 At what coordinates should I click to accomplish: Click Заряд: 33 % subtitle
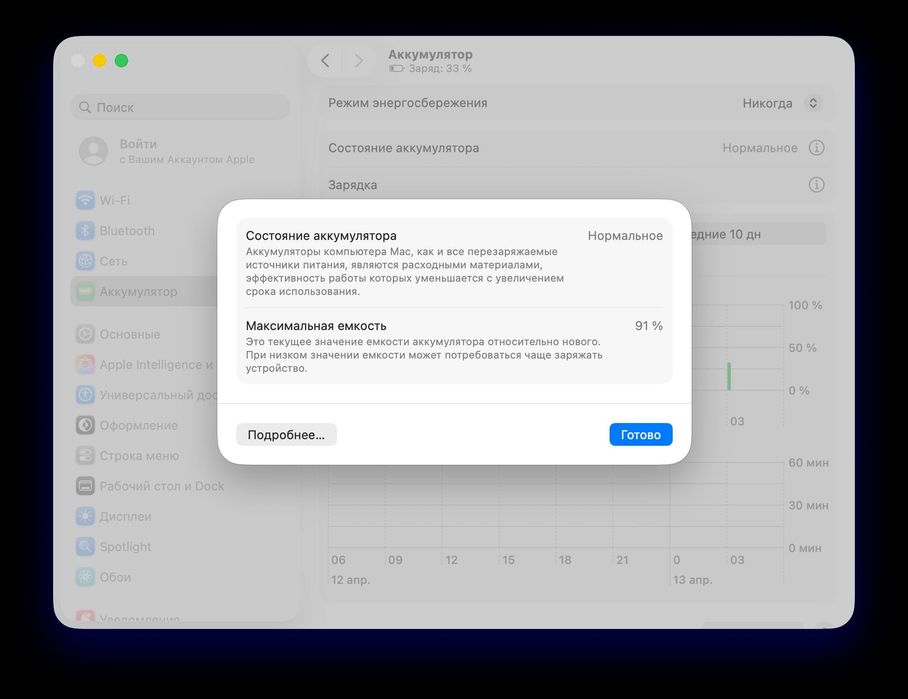pyautogui.click(x=440, y=68)
